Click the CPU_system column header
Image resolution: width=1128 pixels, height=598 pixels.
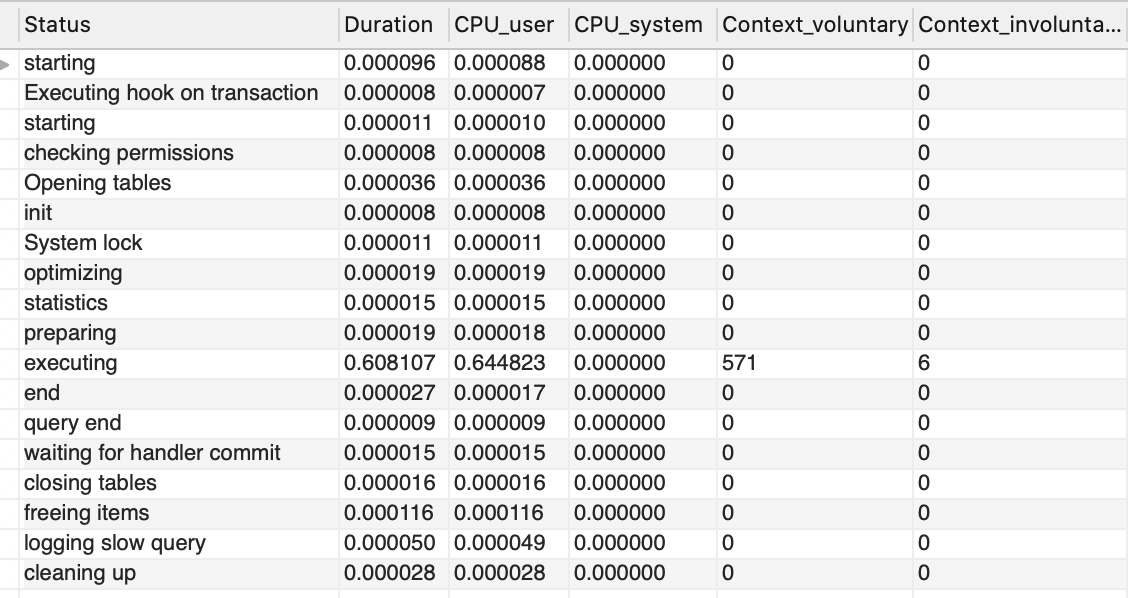point(638,25)
